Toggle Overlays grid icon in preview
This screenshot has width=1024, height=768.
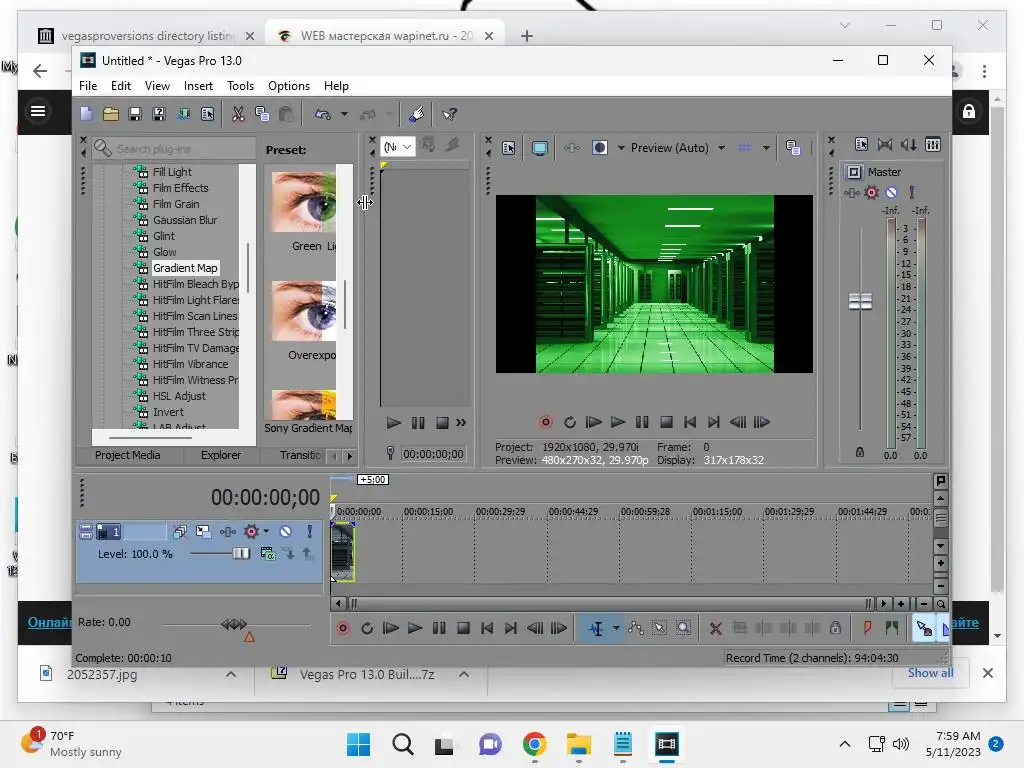[744, 148]
